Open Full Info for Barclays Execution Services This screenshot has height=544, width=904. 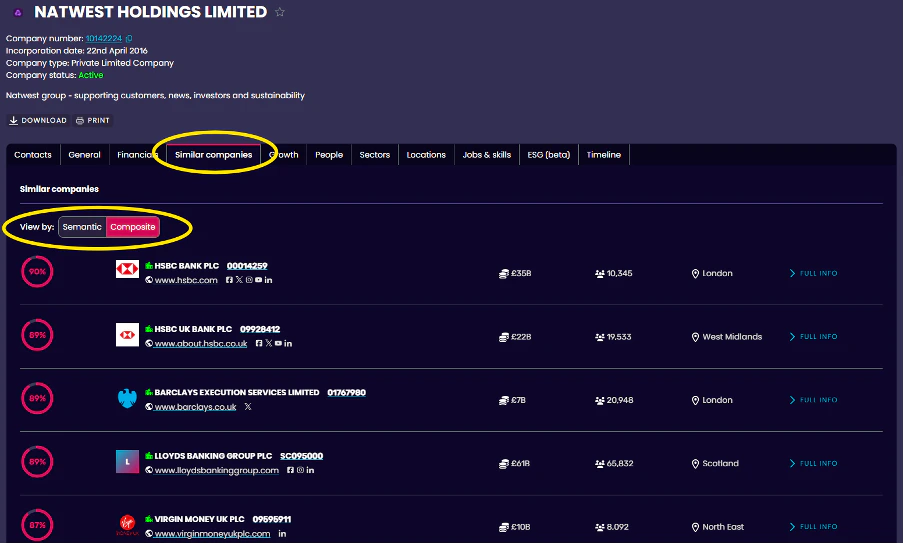813,400
